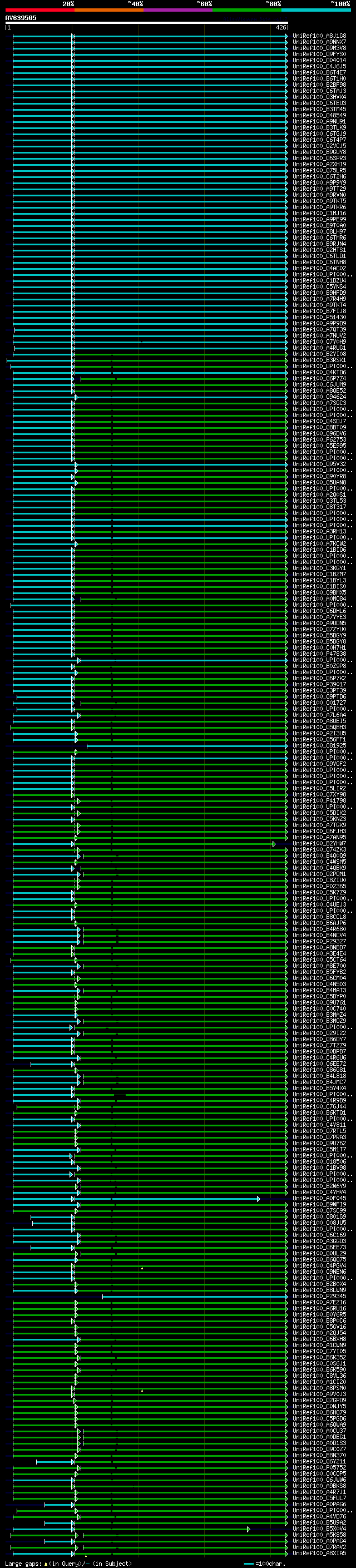
Task: Select UniRef100_Q4KTD6 entry
Action: point(319,372)
